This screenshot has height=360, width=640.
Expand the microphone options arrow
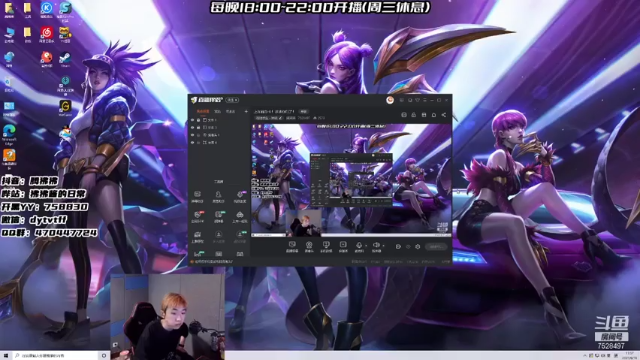pos(366,246)
